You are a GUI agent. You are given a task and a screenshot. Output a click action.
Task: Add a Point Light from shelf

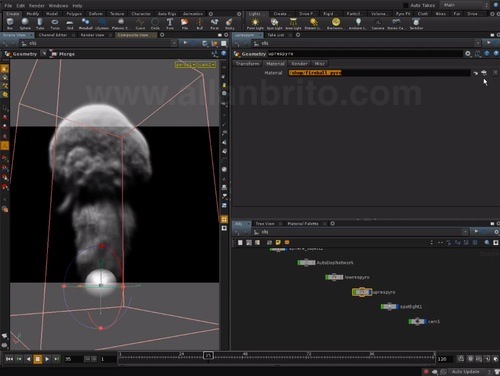pos(255,23)
